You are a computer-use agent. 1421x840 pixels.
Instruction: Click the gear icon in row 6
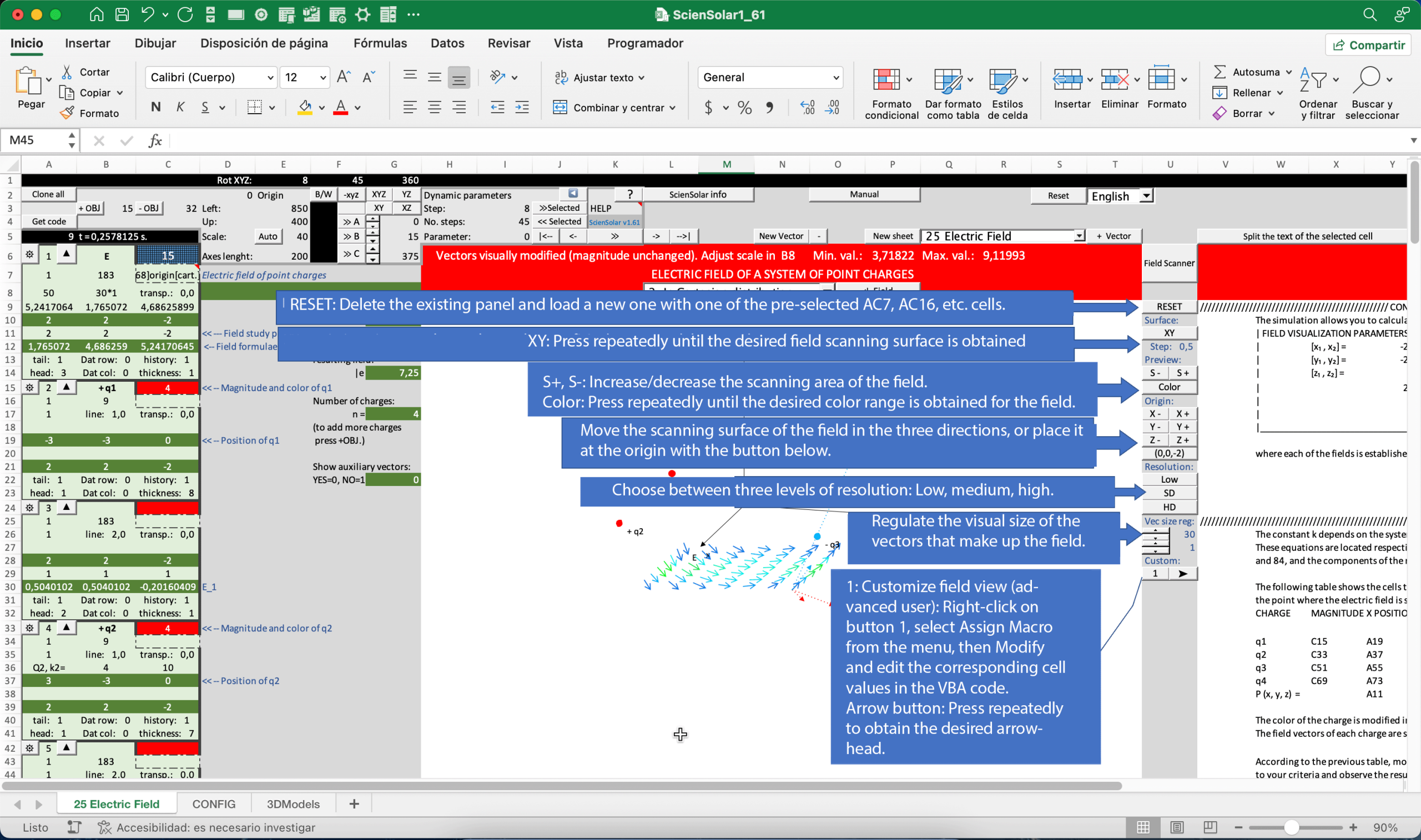[x=29, y=255]
